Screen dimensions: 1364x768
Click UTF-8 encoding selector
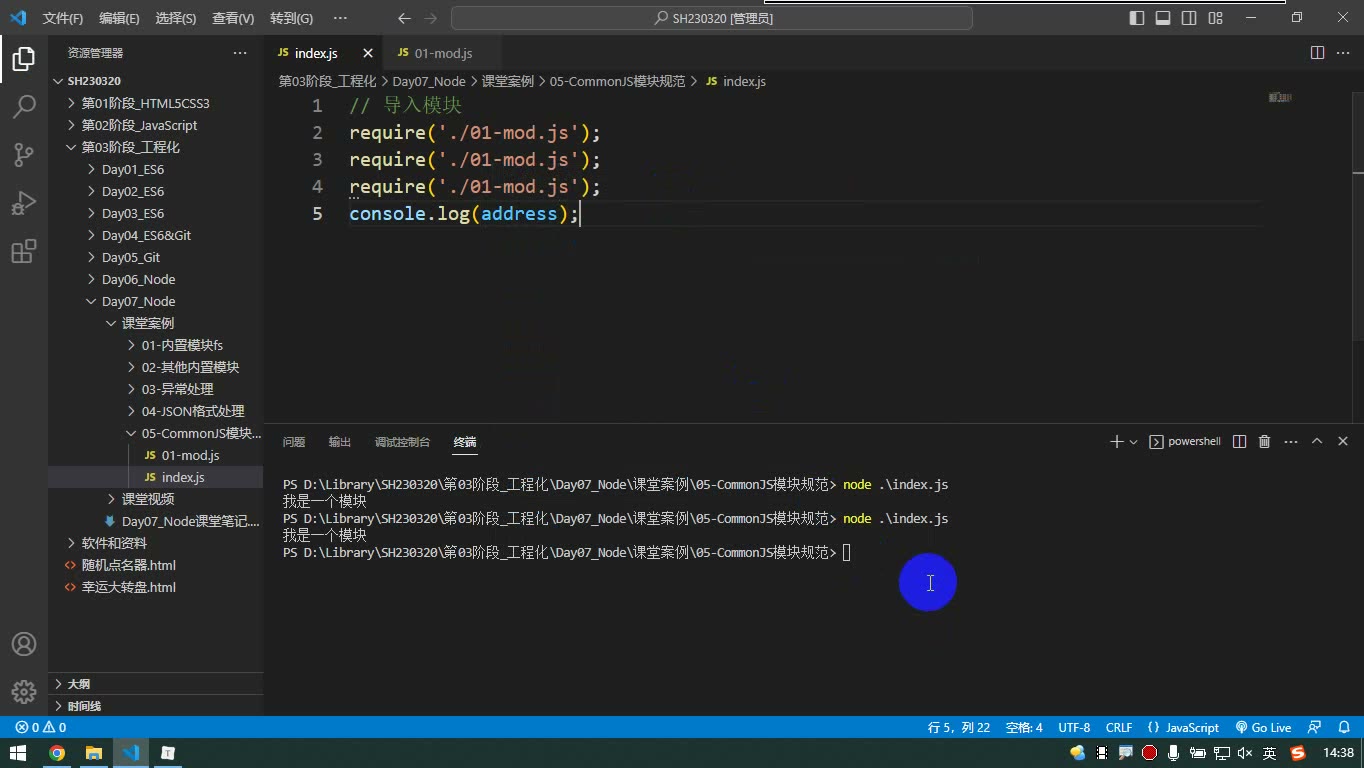pyautogui.click(x=1074, y=727)
